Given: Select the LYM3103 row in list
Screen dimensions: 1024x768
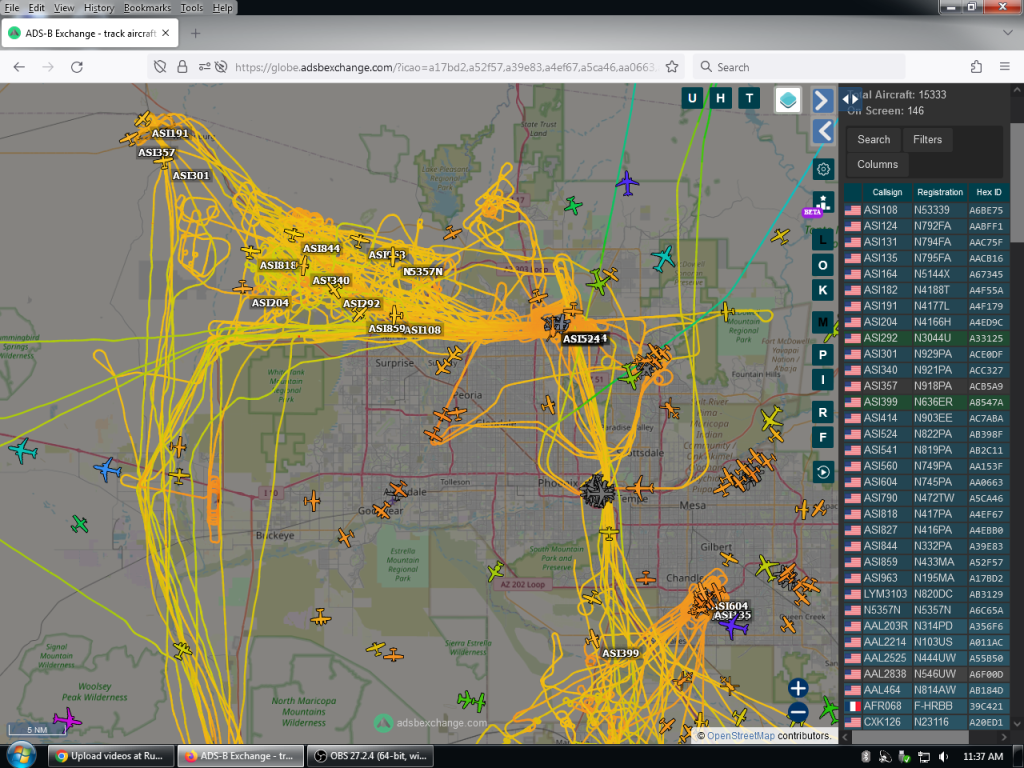Looking at the screenshot, I should point(927,594).
